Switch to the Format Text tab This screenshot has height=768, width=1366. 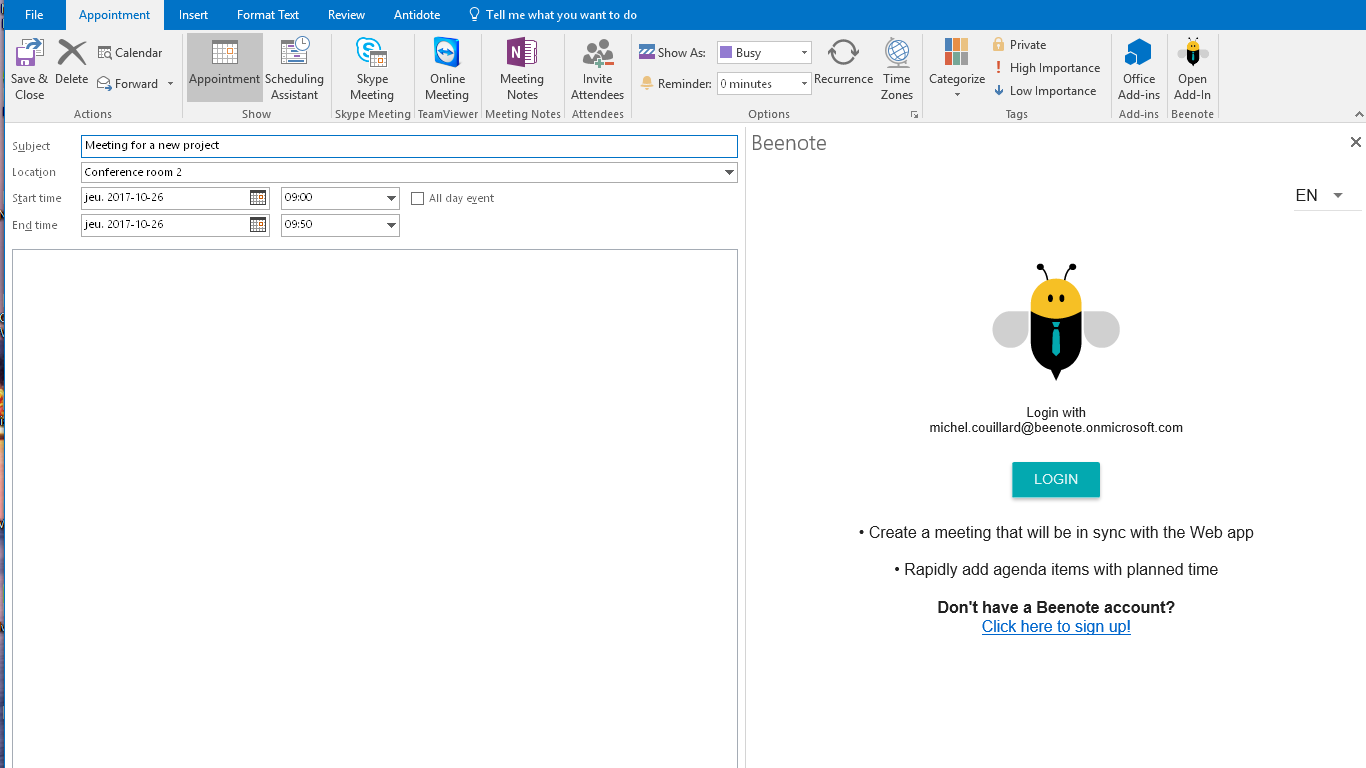tap(268, 15)
